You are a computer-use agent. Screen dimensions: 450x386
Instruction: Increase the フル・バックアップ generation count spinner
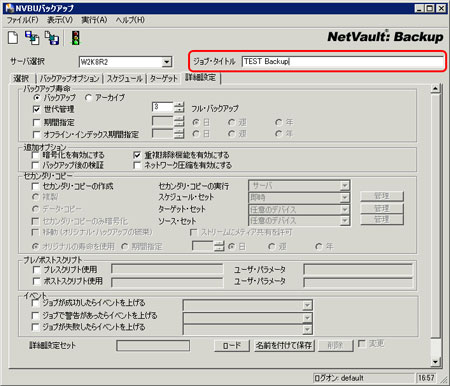click(179, 105)
